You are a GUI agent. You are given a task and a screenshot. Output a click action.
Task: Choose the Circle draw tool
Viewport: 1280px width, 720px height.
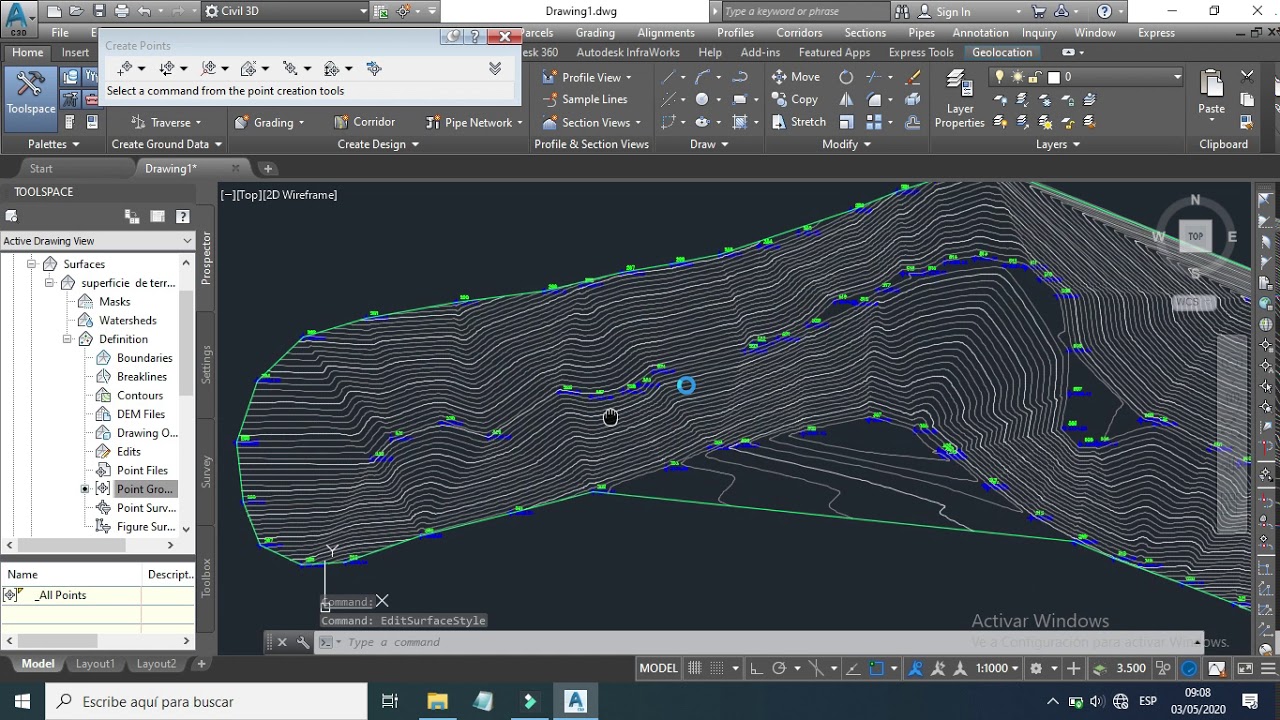pyautogui.click(x=702, y=100)
